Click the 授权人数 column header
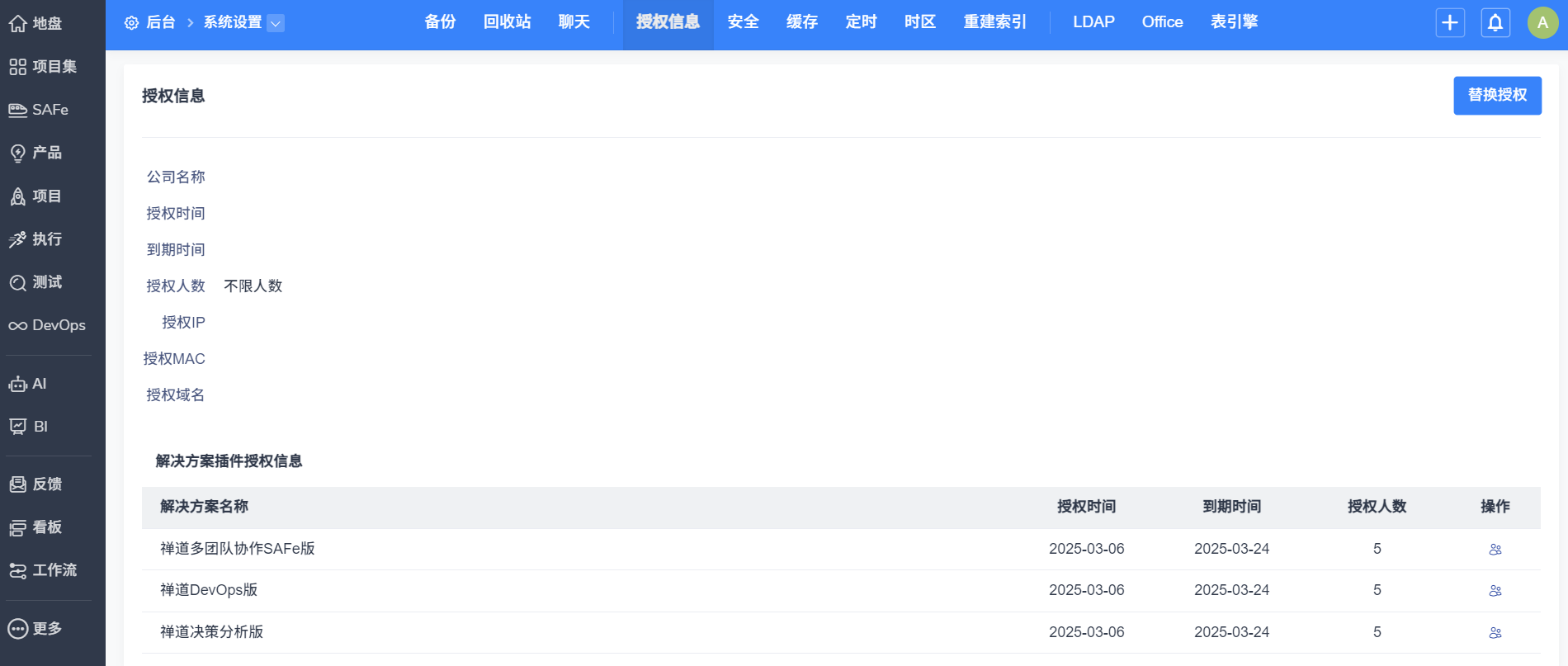The image size is (1568, 666). click(1376, 507)
